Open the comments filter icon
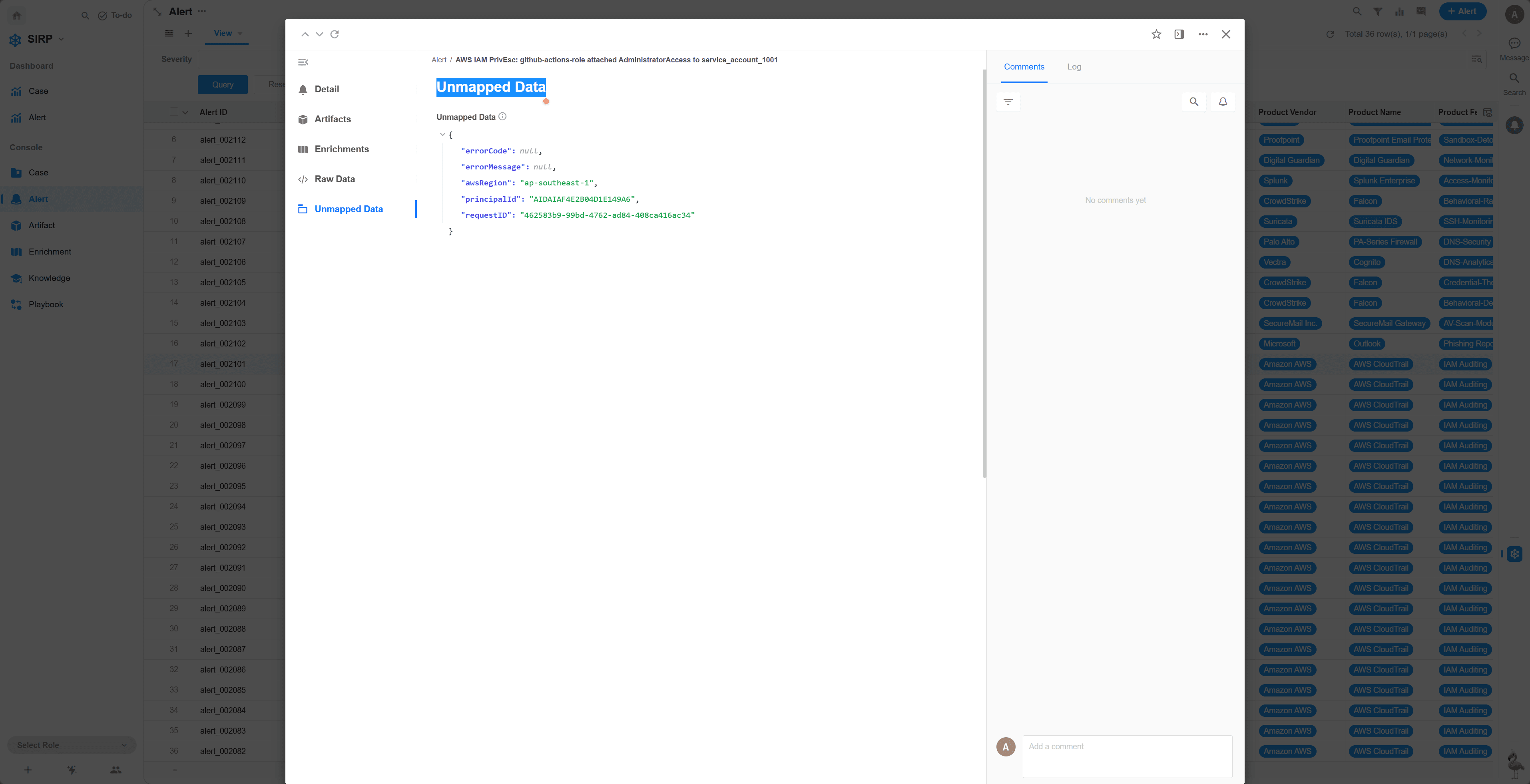This screenshot has height=784, width=1530. tap(1008, 102)
